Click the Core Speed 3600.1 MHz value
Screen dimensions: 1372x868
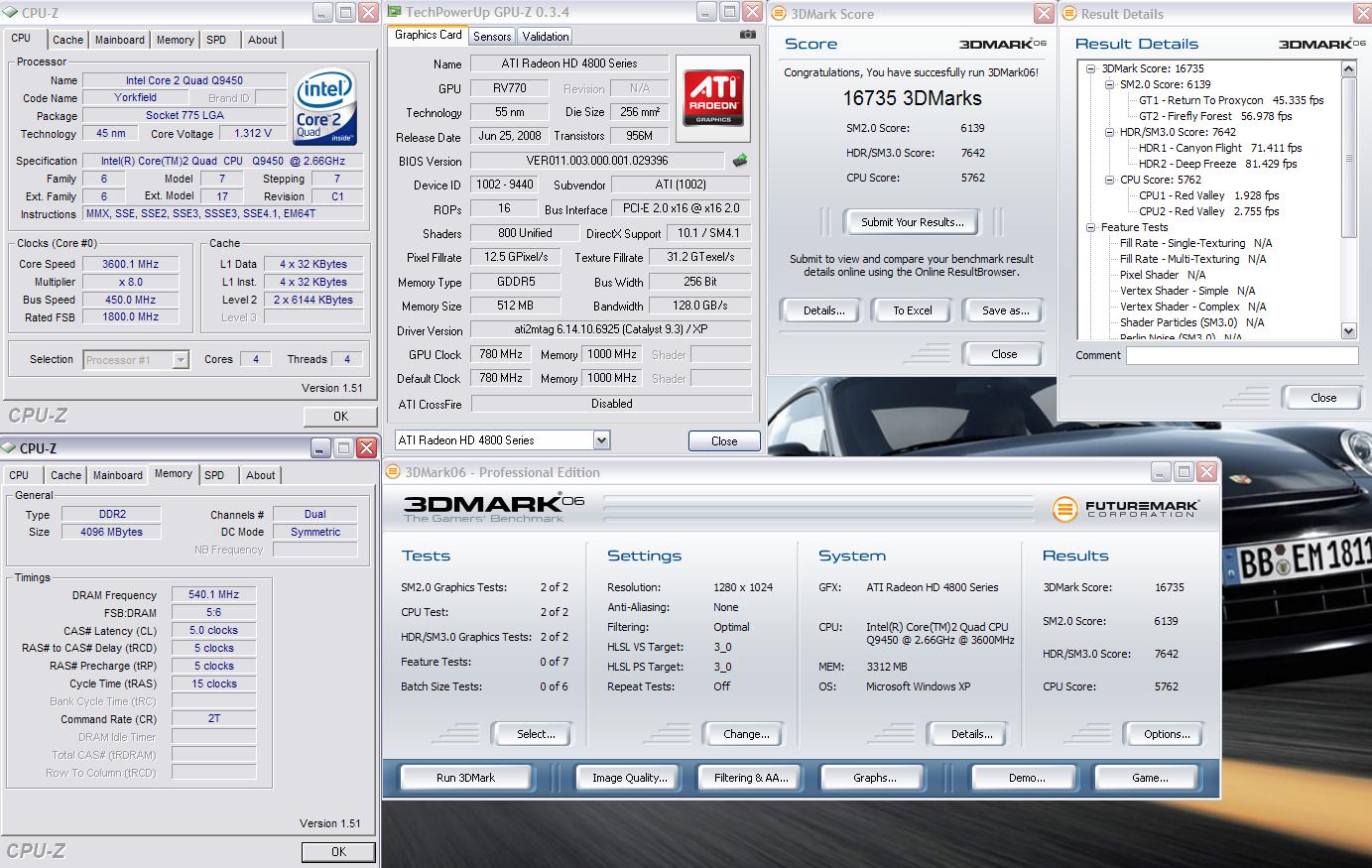click(129, 264)
